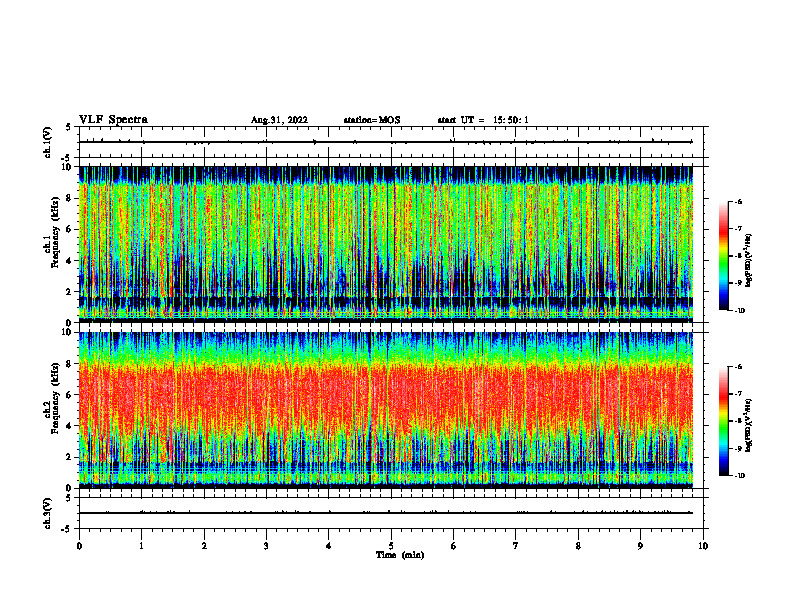The height and width of the screenshot is (612, 792).
Task: Click the "5" tick on ch.1(V) axis
Action: click(x=70, y=128)
